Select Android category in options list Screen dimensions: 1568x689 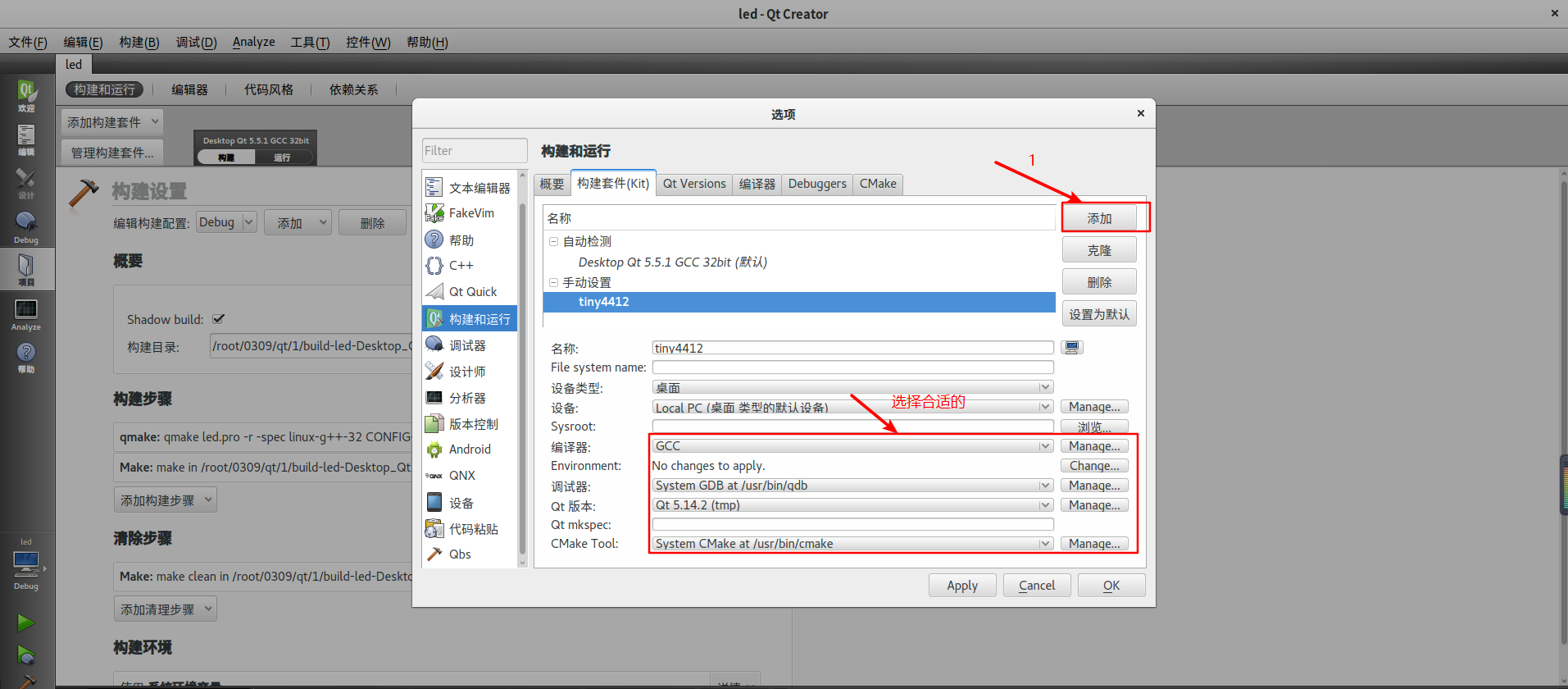tap(469, 449)
